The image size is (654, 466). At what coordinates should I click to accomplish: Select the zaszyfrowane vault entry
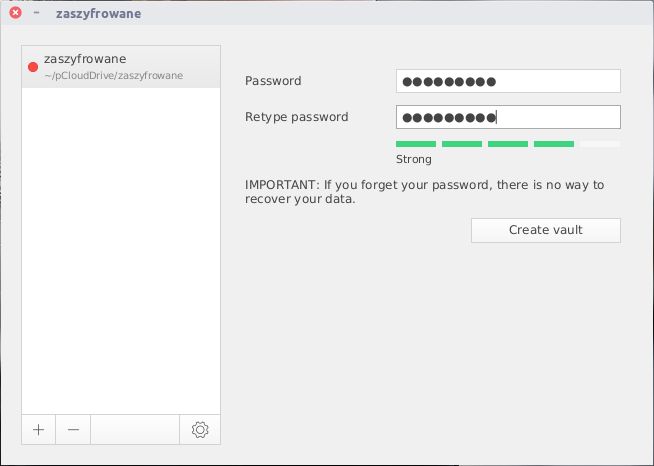(121, 67)
